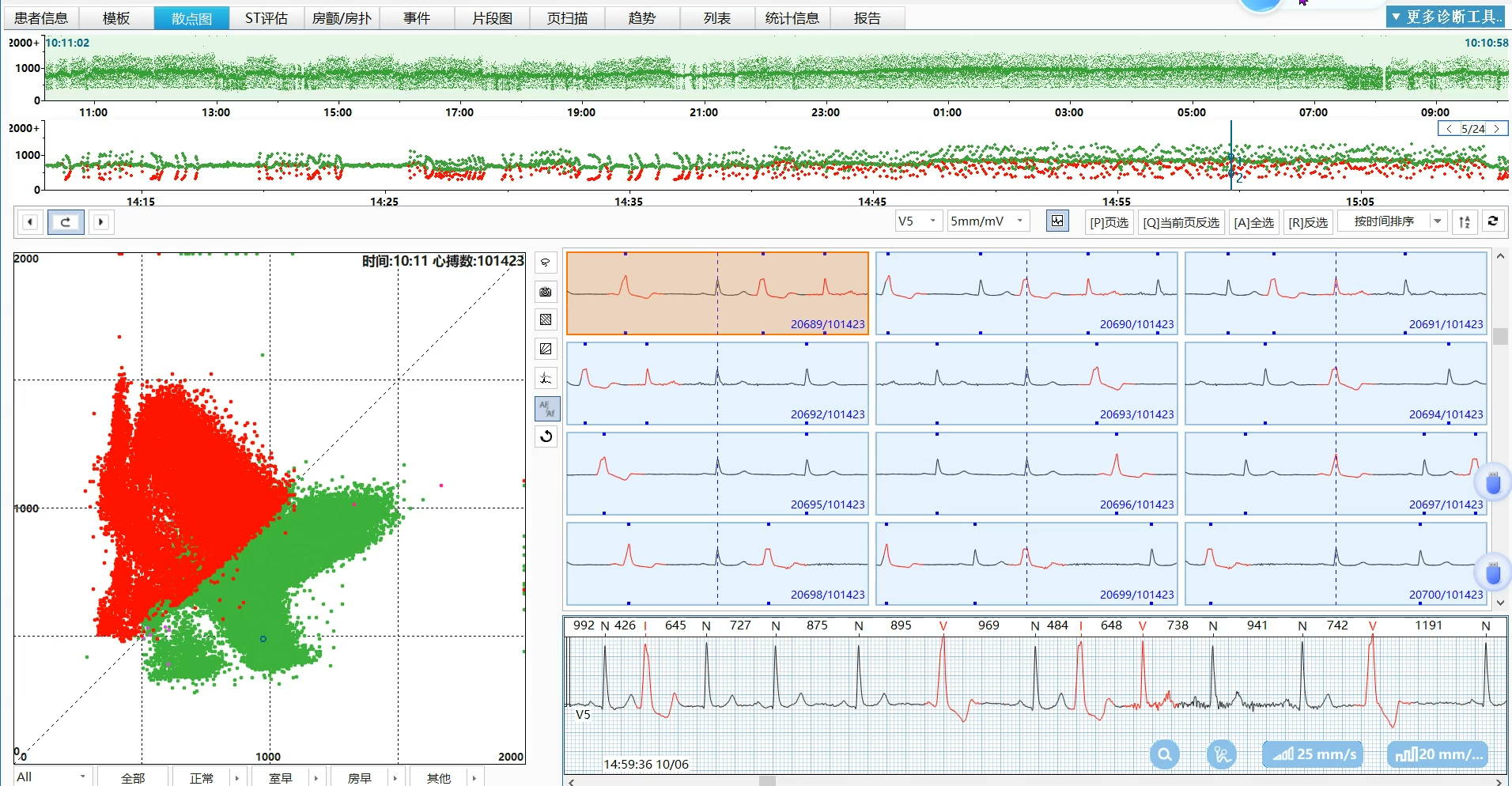Image resolution: width=1512 pixels, height=786 pixels.
Task: Click the 全部 category button
Action: pos(132,778)
